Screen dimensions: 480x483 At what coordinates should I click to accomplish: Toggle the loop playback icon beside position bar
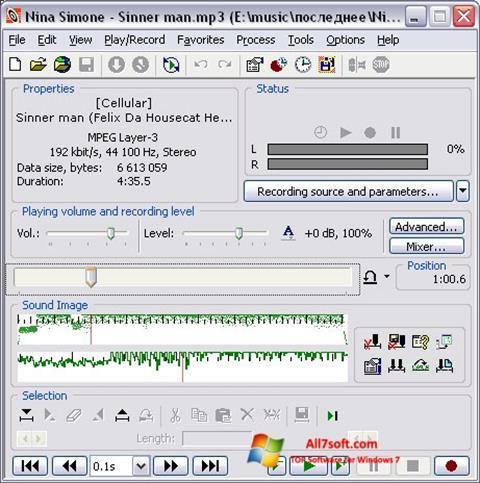pos(370,277)
